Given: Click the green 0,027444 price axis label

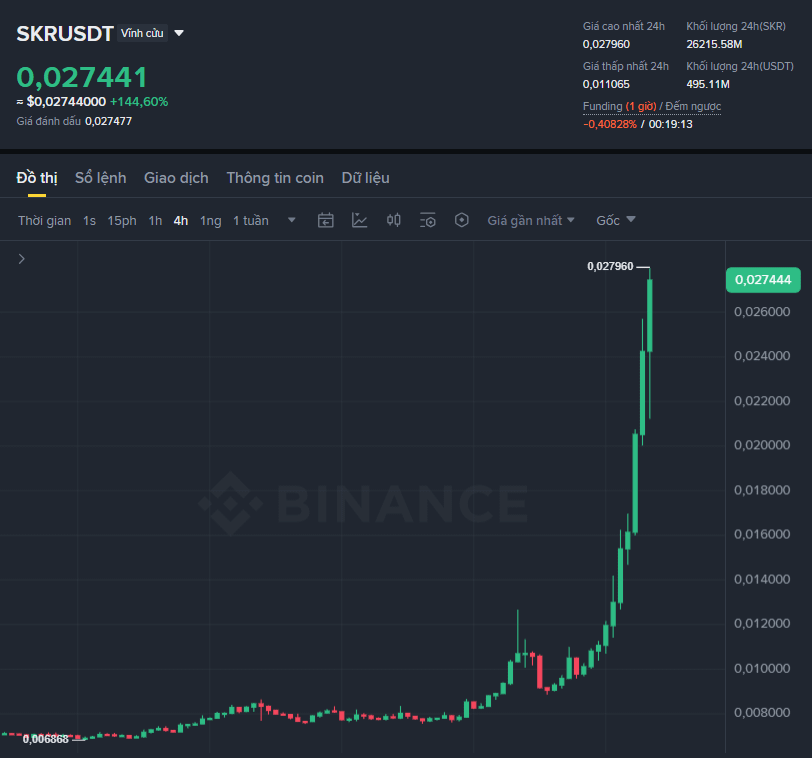Looking at the screenshot, I should pyautogui.click(x=763, y=280).
